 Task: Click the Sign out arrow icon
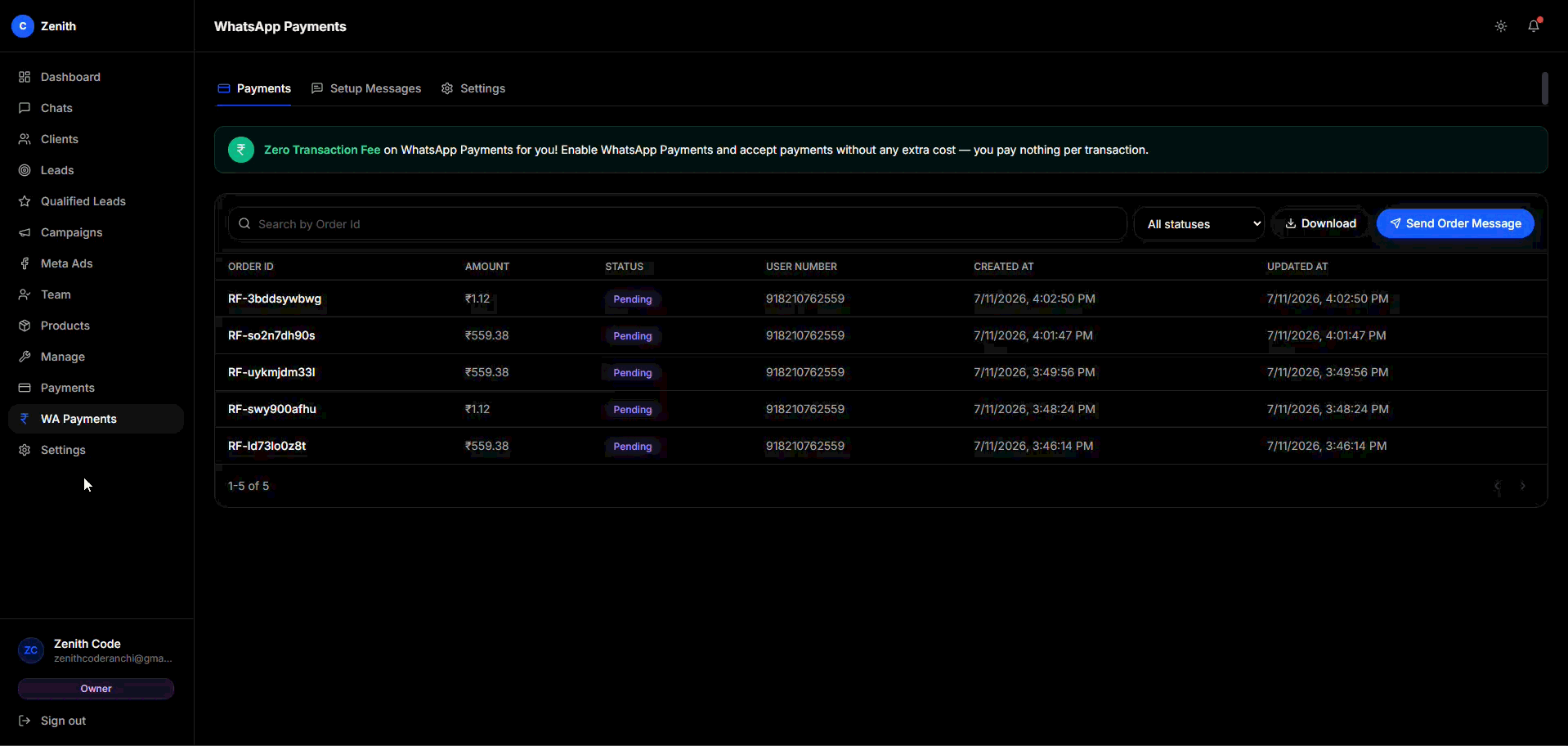[25, 721]
